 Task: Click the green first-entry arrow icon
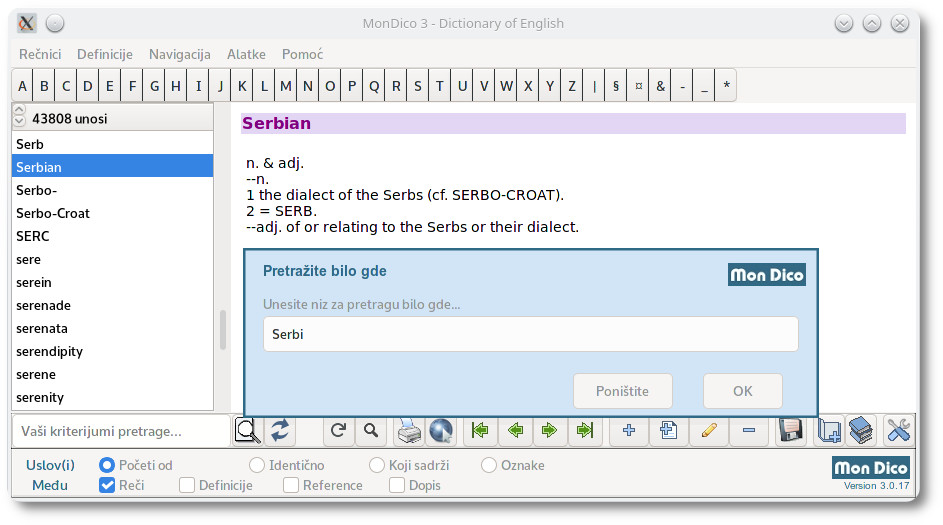click(x=480, y=431)
